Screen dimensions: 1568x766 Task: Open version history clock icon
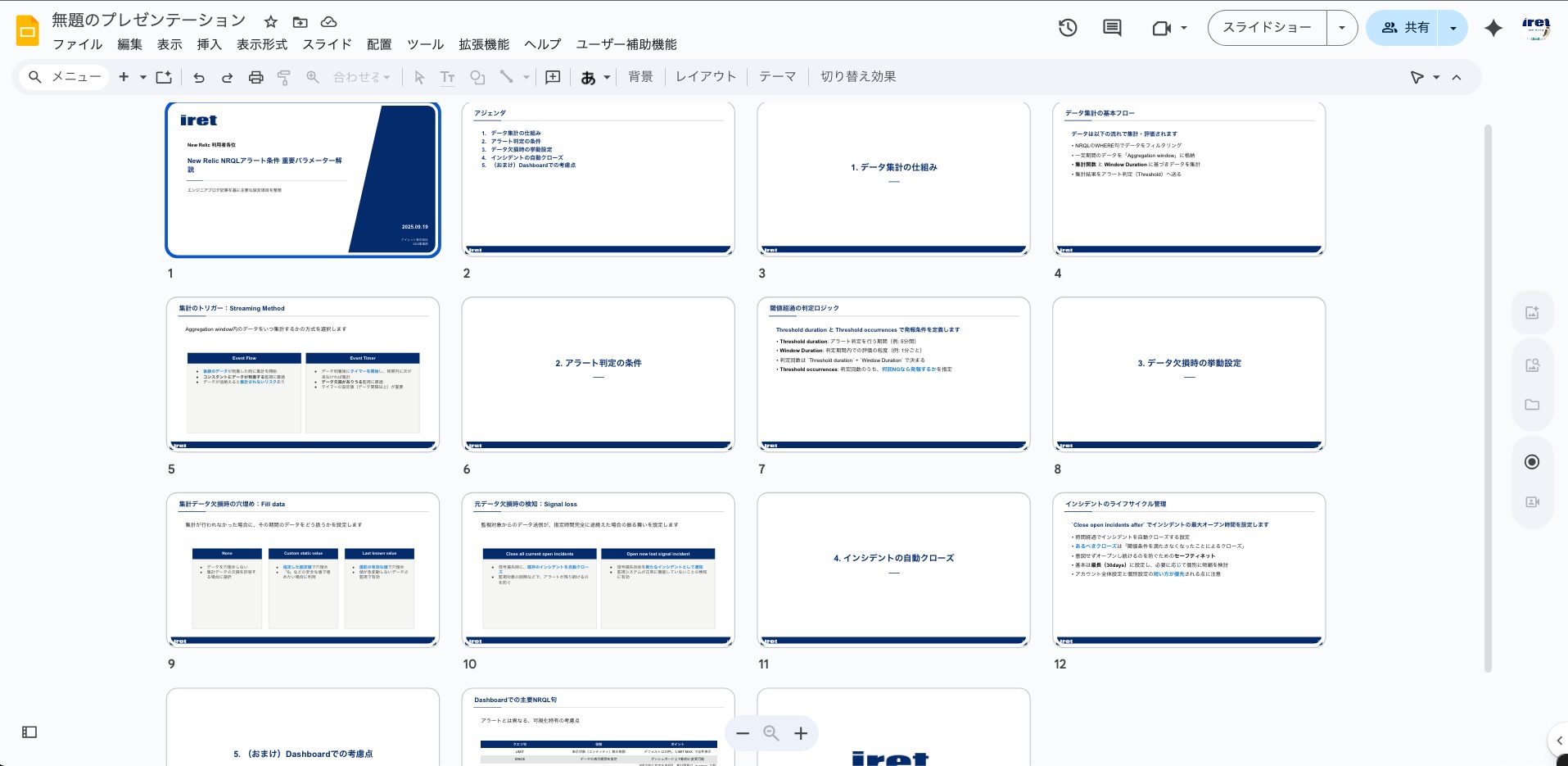point(1068,28)
